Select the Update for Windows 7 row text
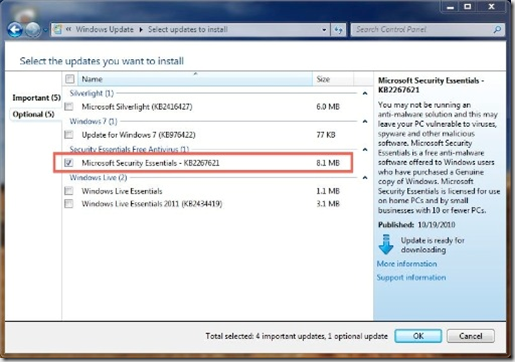Image resolution: width=515 pixels, height=362 pixels. click(x=138, y=135)
